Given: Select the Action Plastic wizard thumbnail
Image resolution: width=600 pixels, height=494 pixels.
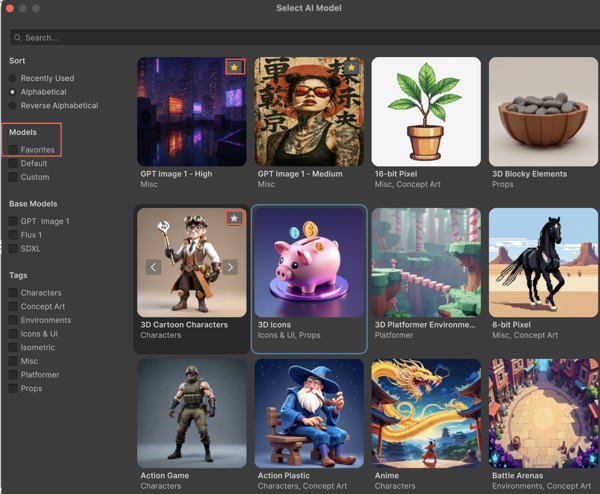Looking at the screenshot, I should pyautogui.click(x=309, y=413).
